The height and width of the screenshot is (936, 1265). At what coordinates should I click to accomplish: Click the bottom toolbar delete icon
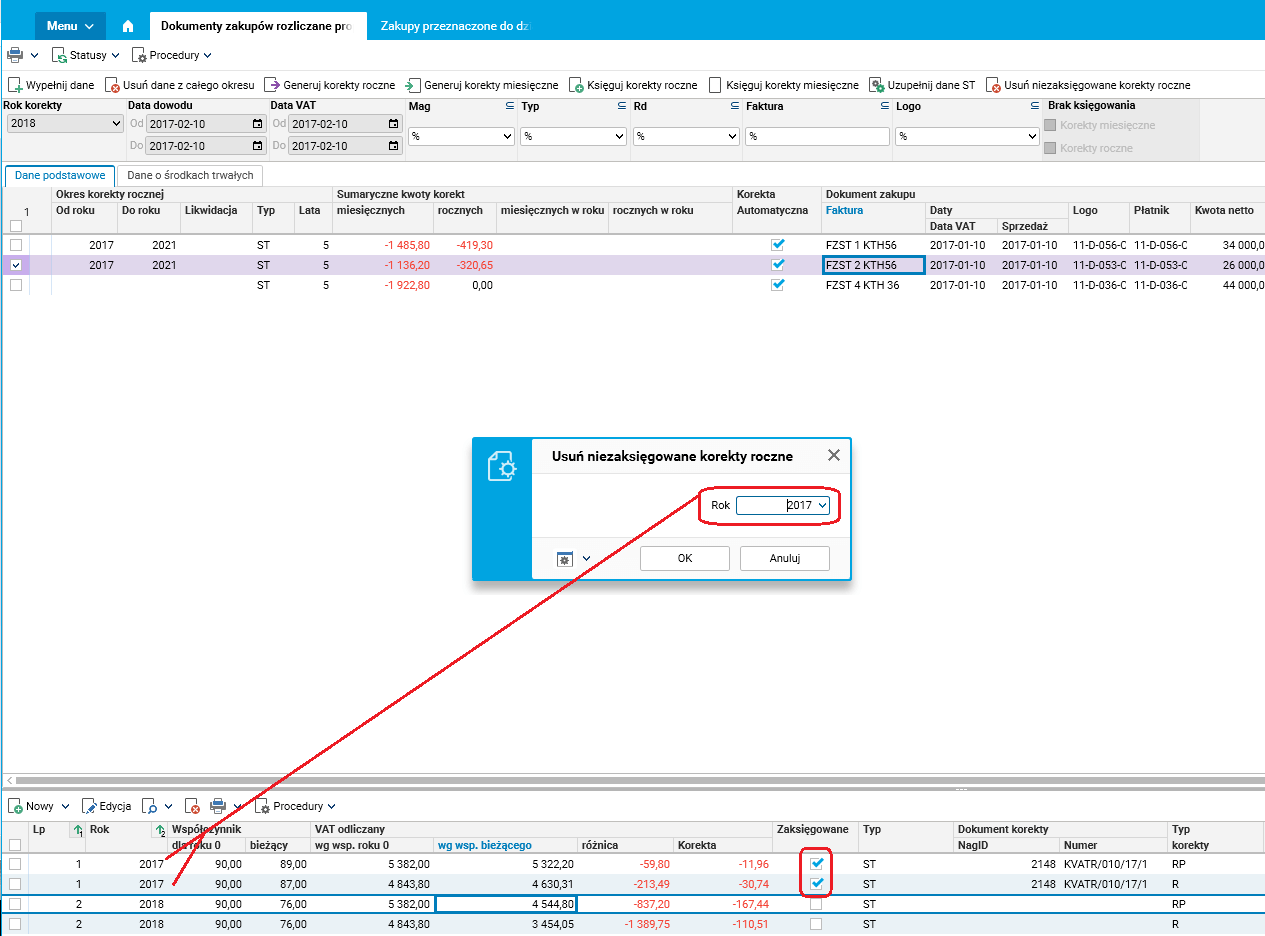click(x=193, y=806)
